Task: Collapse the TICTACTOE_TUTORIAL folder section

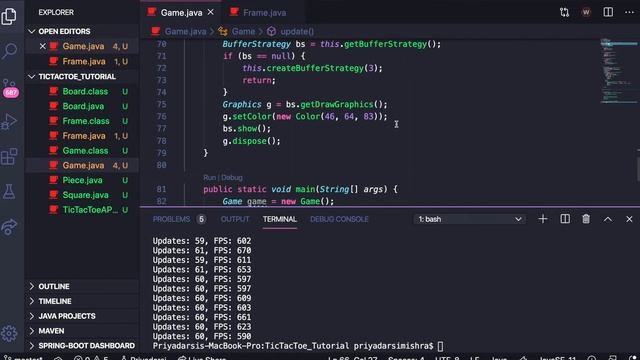Action: coord(82,77)
